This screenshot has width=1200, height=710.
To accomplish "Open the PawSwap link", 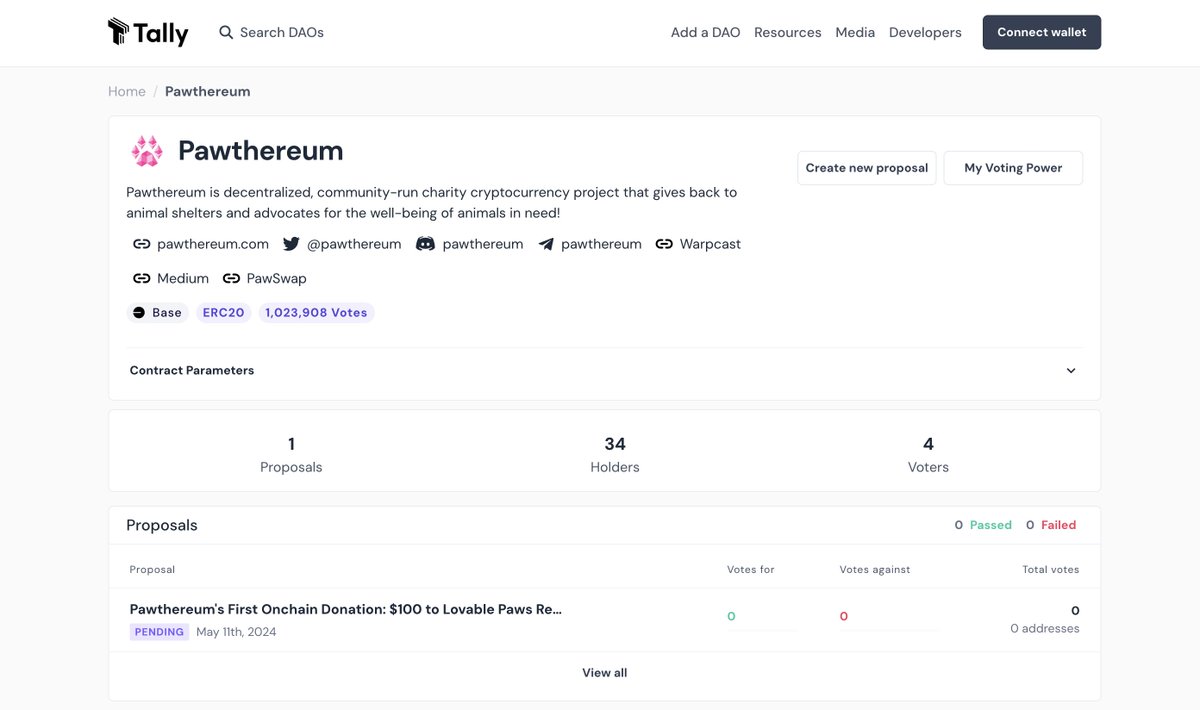I will [277, 278].
